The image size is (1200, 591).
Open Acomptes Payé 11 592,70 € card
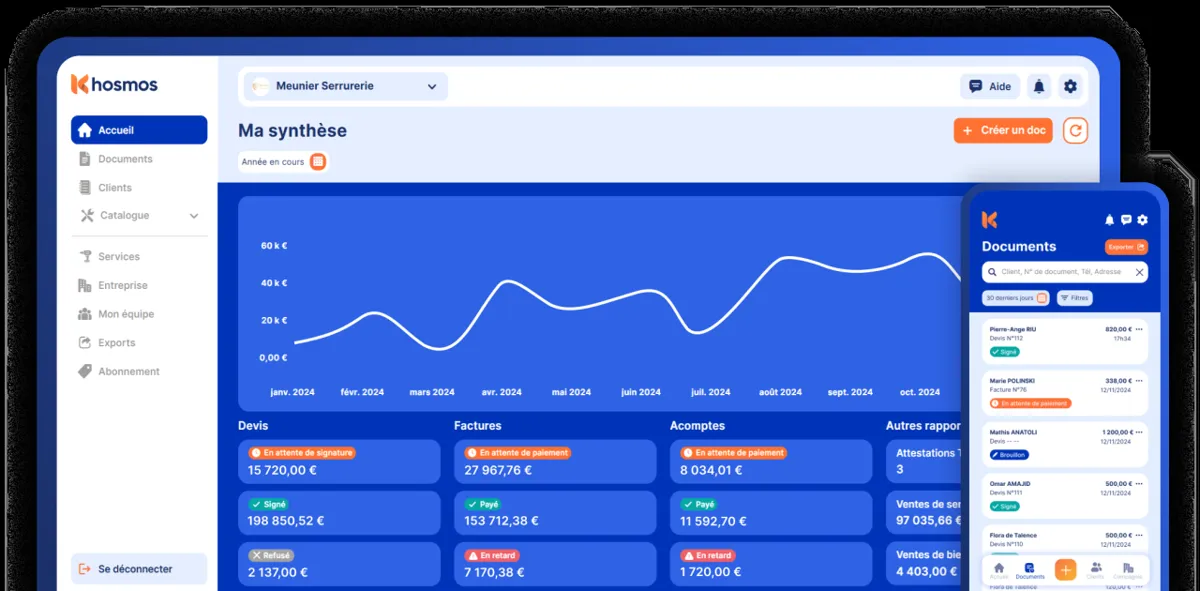tap(771, 513)
